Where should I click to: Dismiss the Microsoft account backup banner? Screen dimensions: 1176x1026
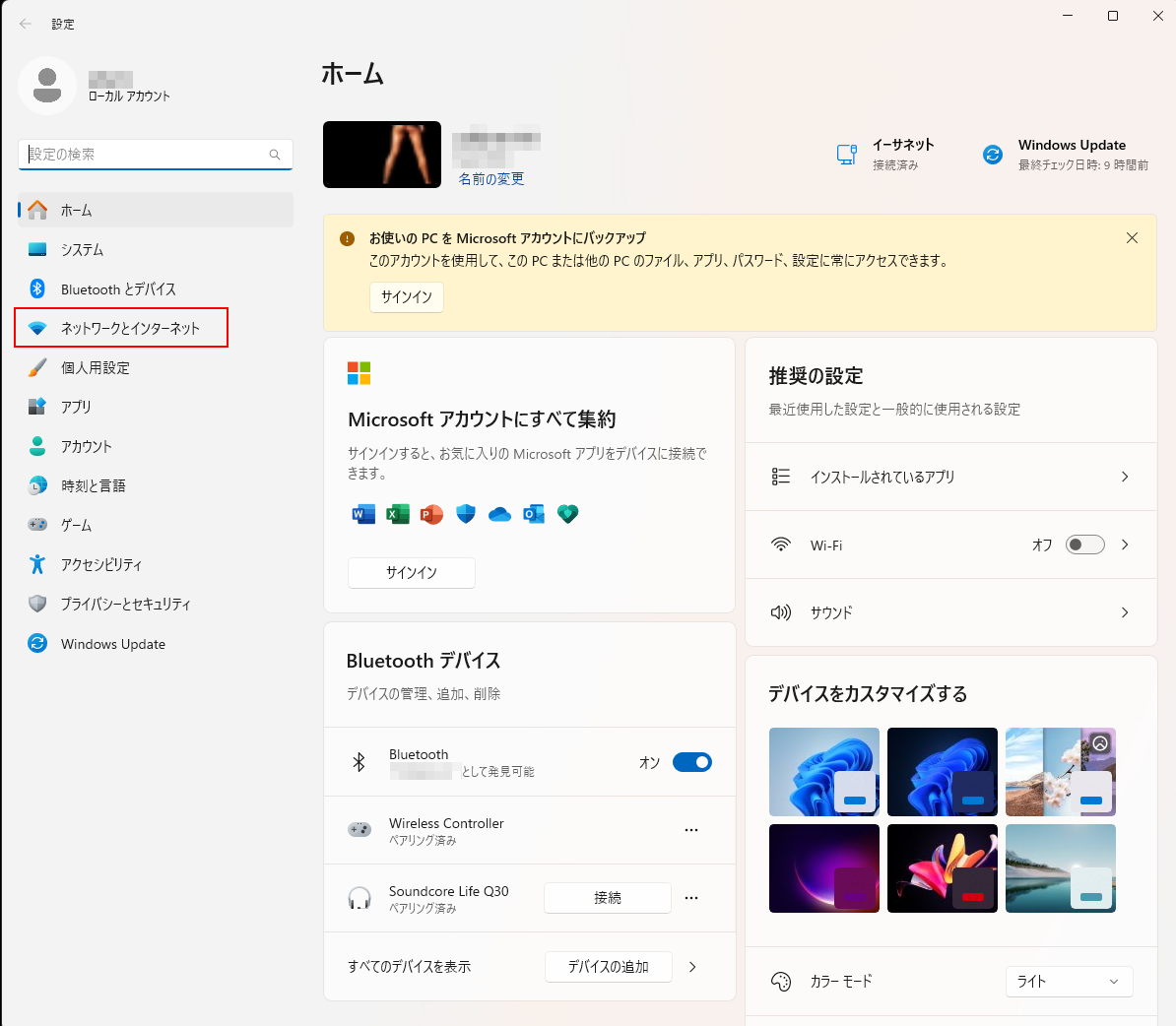pos(1132,238)
